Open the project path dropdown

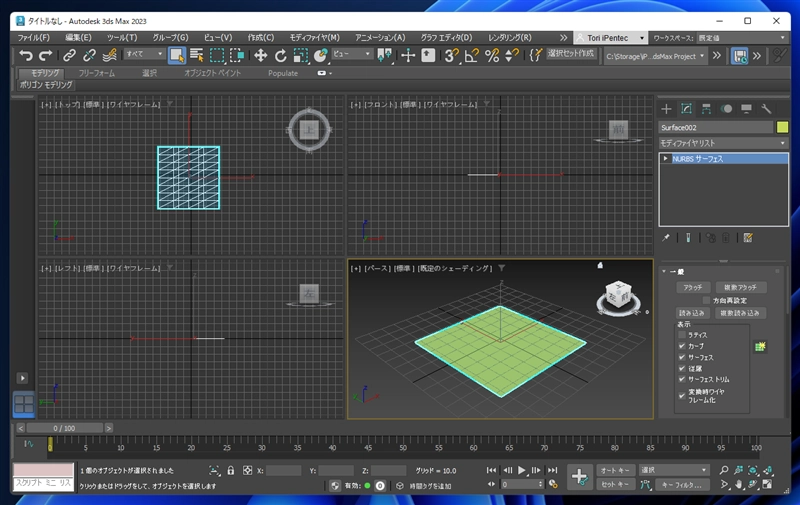(x=655, y=56)
